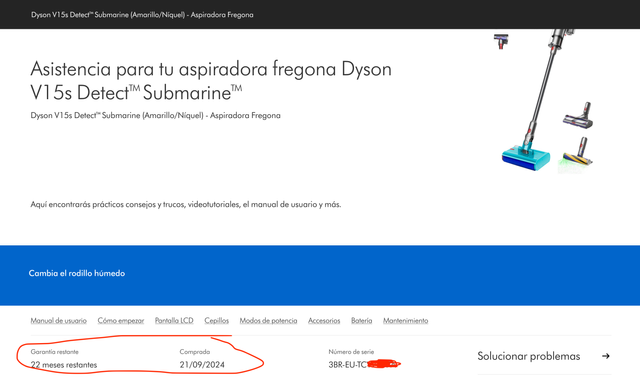Image resolution: width=640 pixels, height=386 pixels.
Task: Click the small red crevice tool image
Action: [x=501, y=41]
